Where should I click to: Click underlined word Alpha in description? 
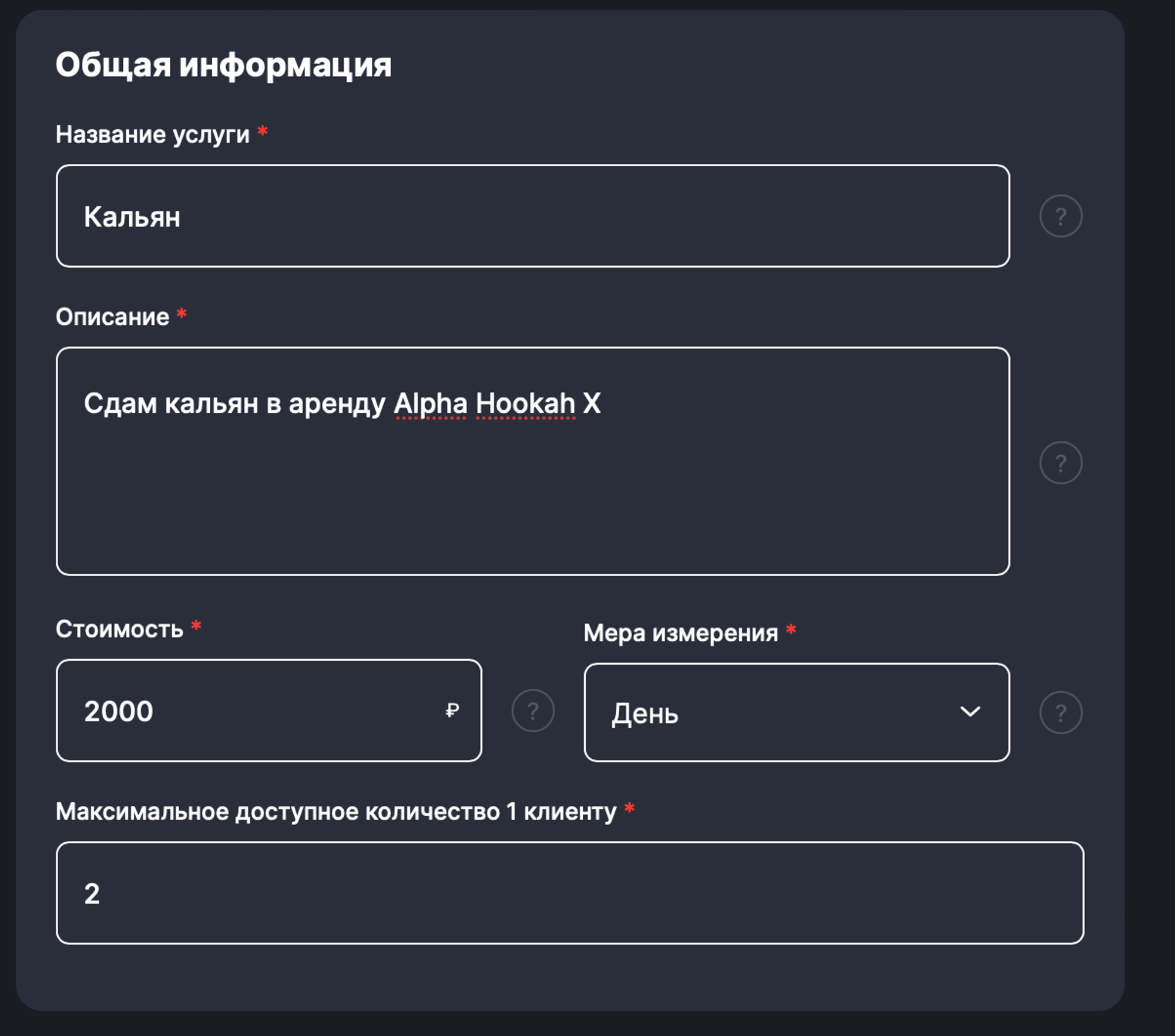430,404
